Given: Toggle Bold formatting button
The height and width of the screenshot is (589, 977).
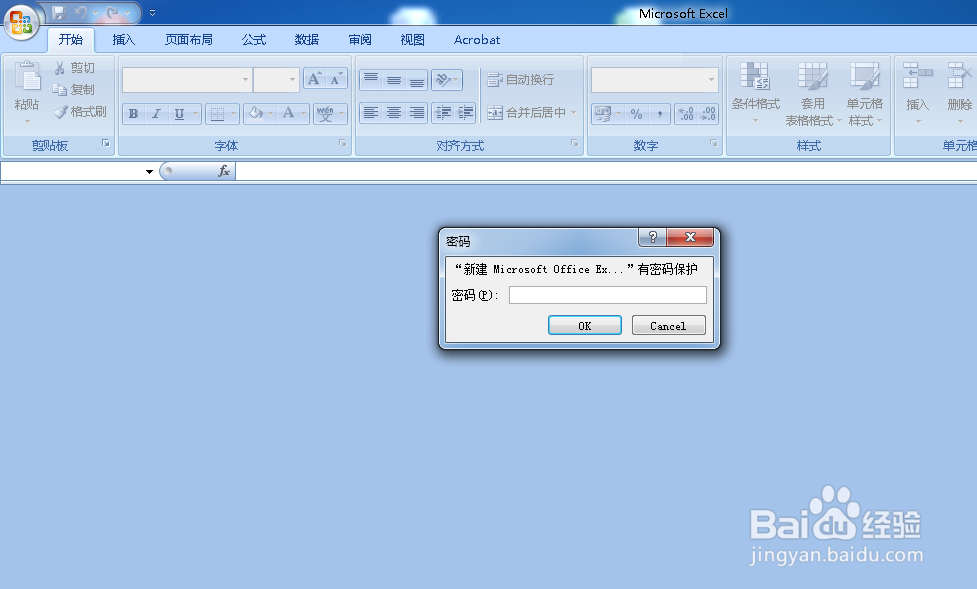Looking at the screenshot, I should click(133, 113).
